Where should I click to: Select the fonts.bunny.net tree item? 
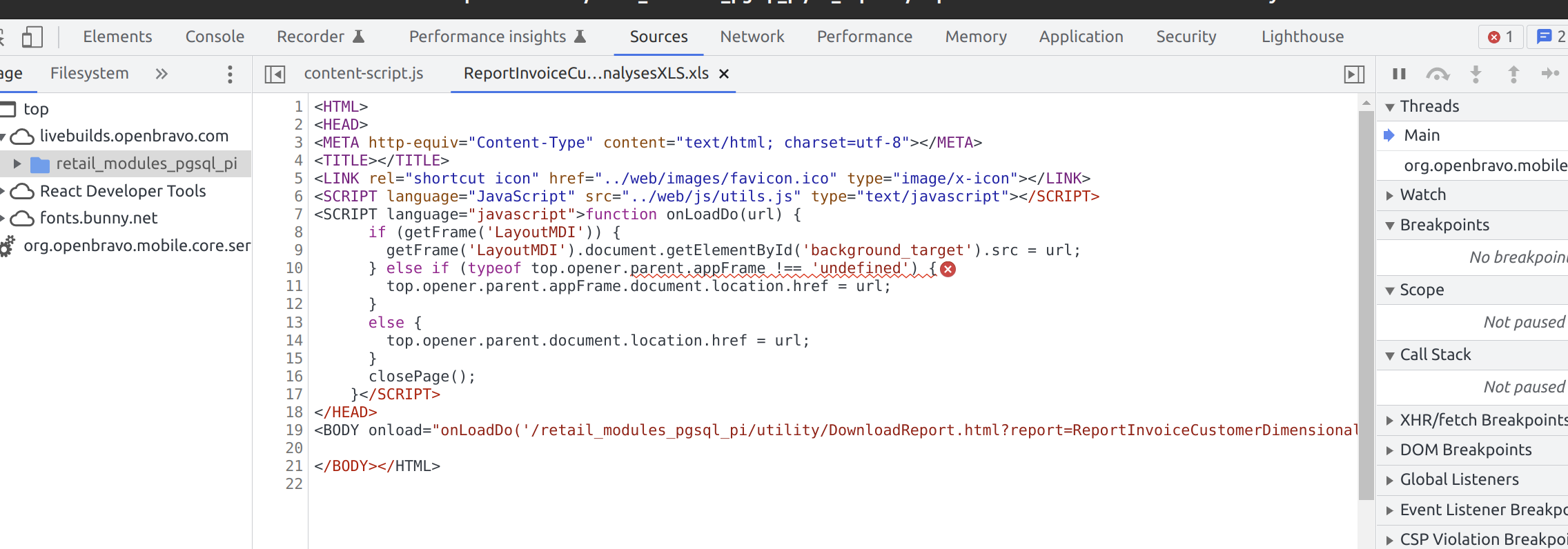98,219
